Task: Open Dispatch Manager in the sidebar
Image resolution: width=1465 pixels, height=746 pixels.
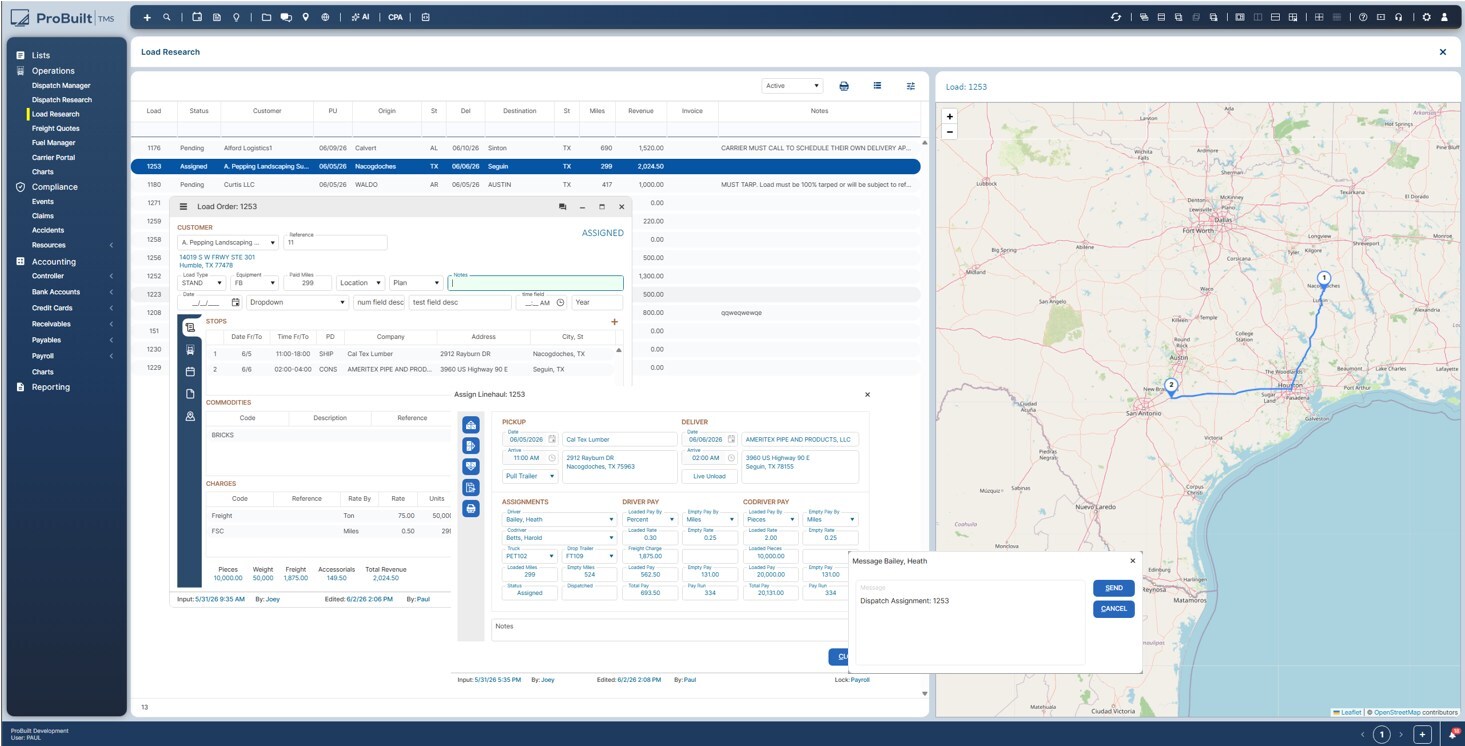Action: (61, 86)
